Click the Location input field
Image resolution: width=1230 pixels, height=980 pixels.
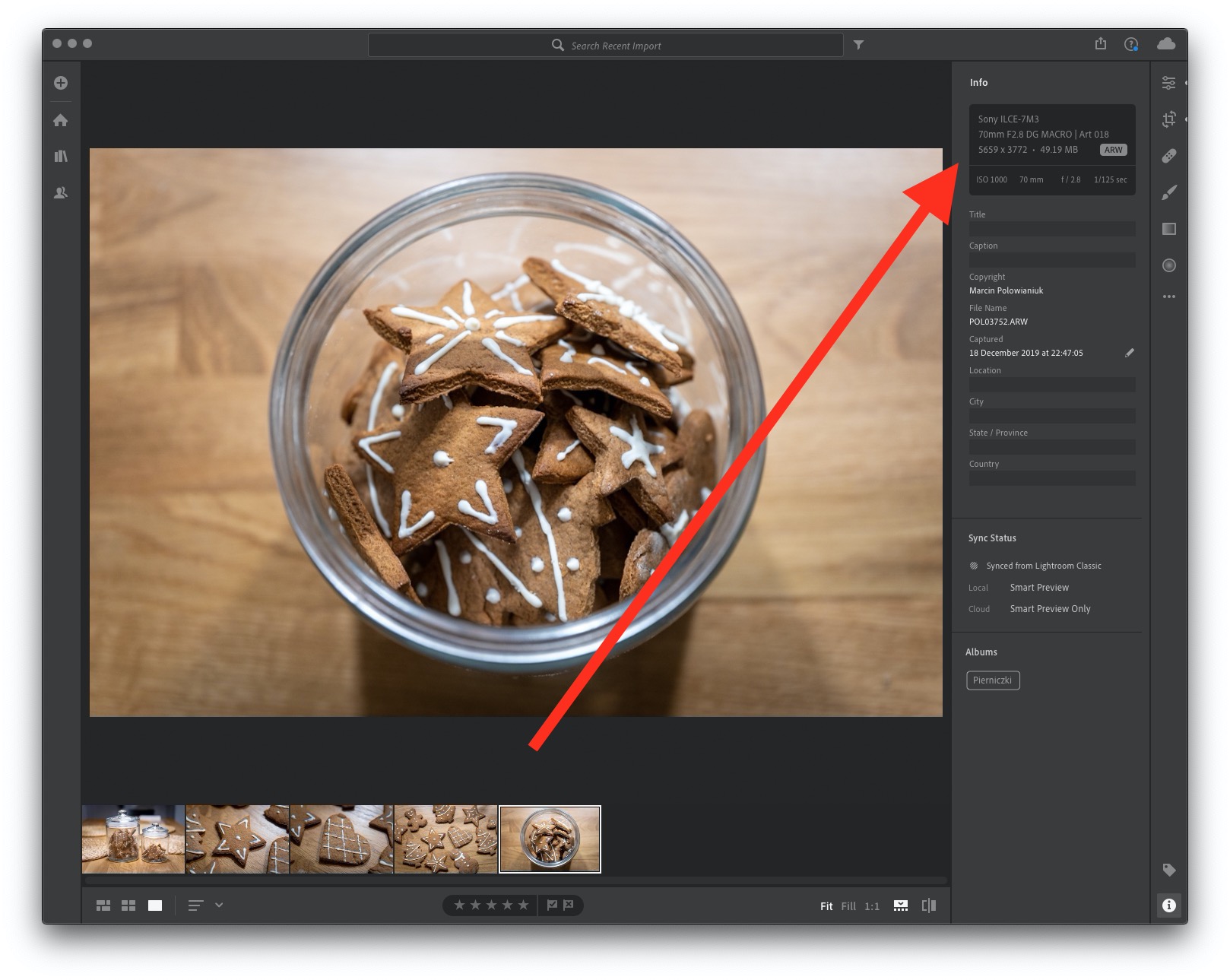(1052, 385)
